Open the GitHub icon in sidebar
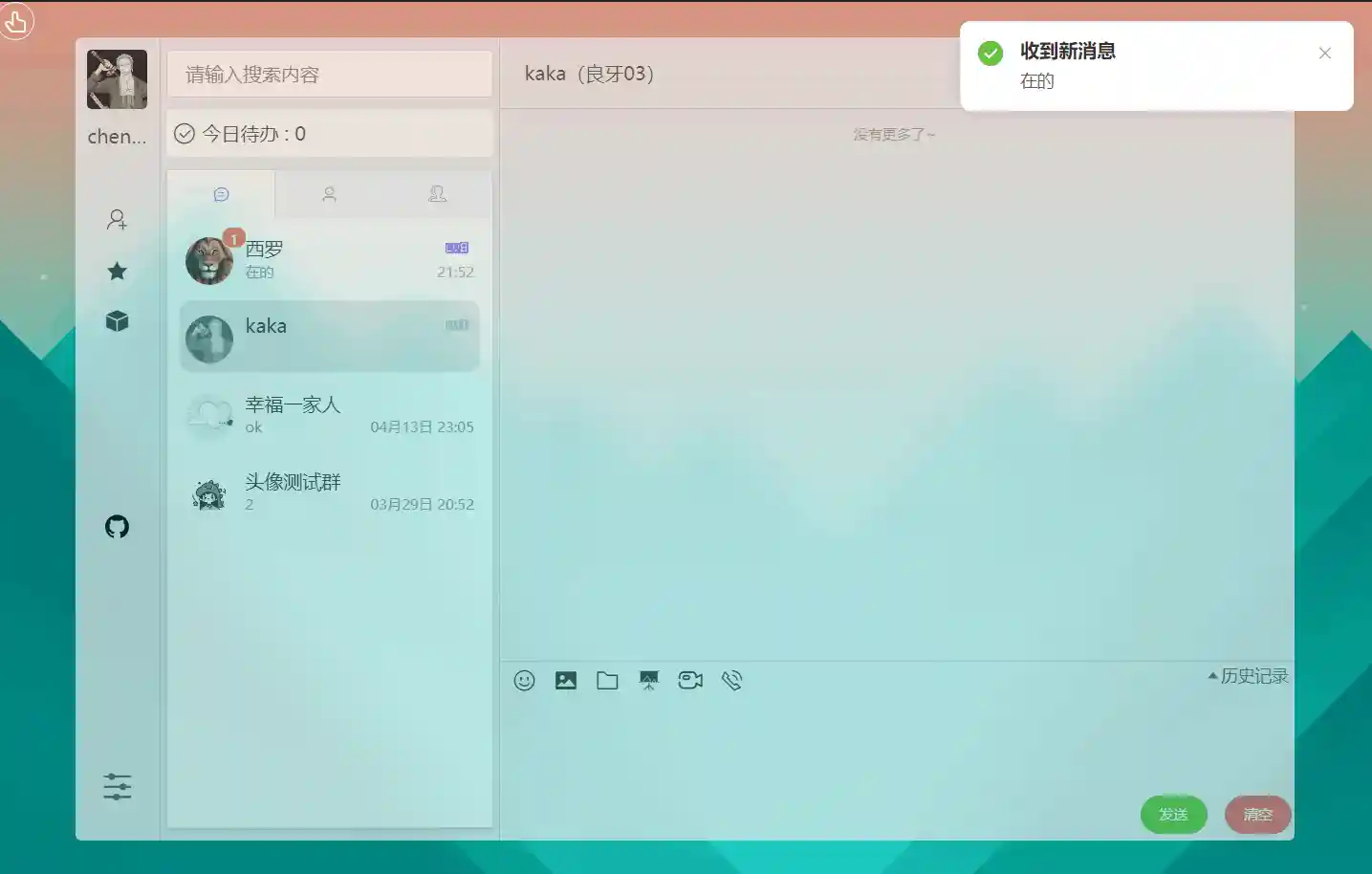 coord(117,527)
